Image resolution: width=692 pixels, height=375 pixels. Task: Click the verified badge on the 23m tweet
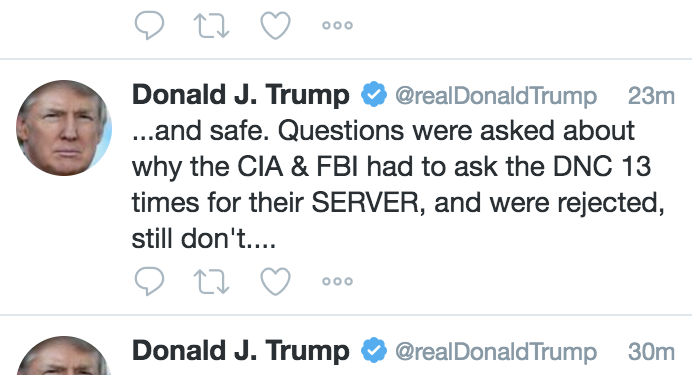(374, 94)
